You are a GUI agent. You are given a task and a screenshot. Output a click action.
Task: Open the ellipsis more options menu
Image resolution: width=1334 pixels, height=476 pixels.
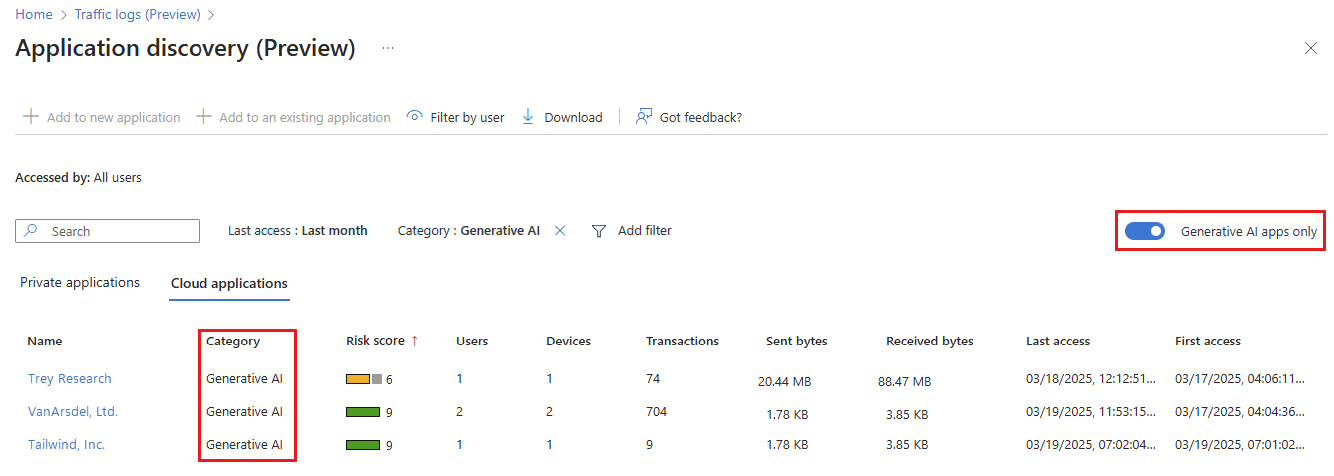(x=388, y=48)
